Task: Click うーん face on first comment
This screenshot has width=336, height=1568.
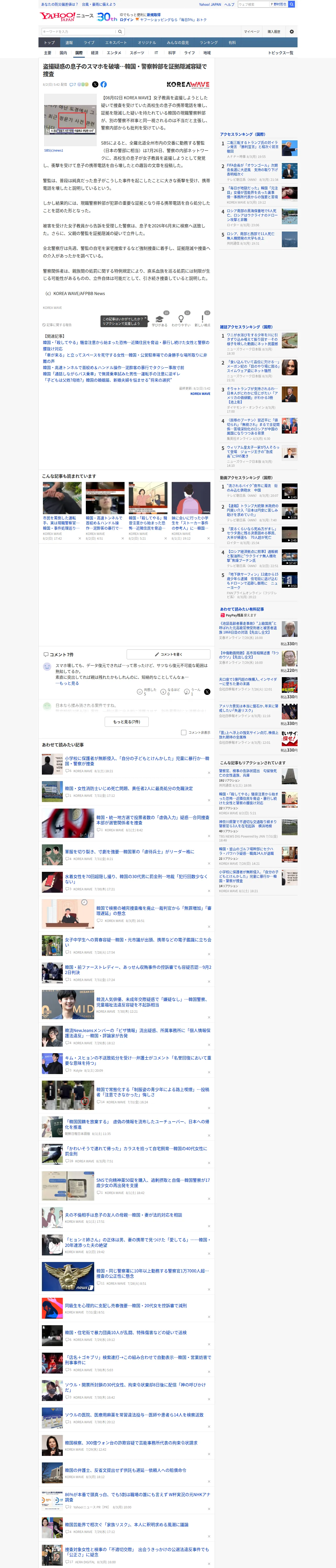Action: pyautogui.click(x=187, y=691)
